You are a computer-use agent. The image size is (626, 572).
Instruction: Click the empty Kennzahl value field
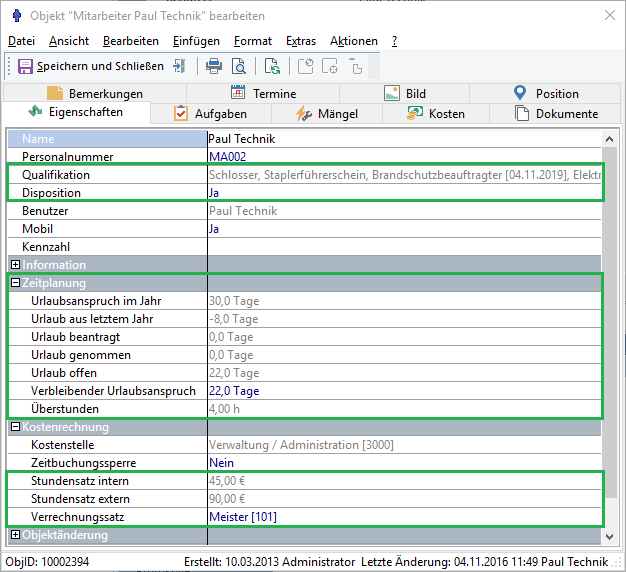coord(404,247)
